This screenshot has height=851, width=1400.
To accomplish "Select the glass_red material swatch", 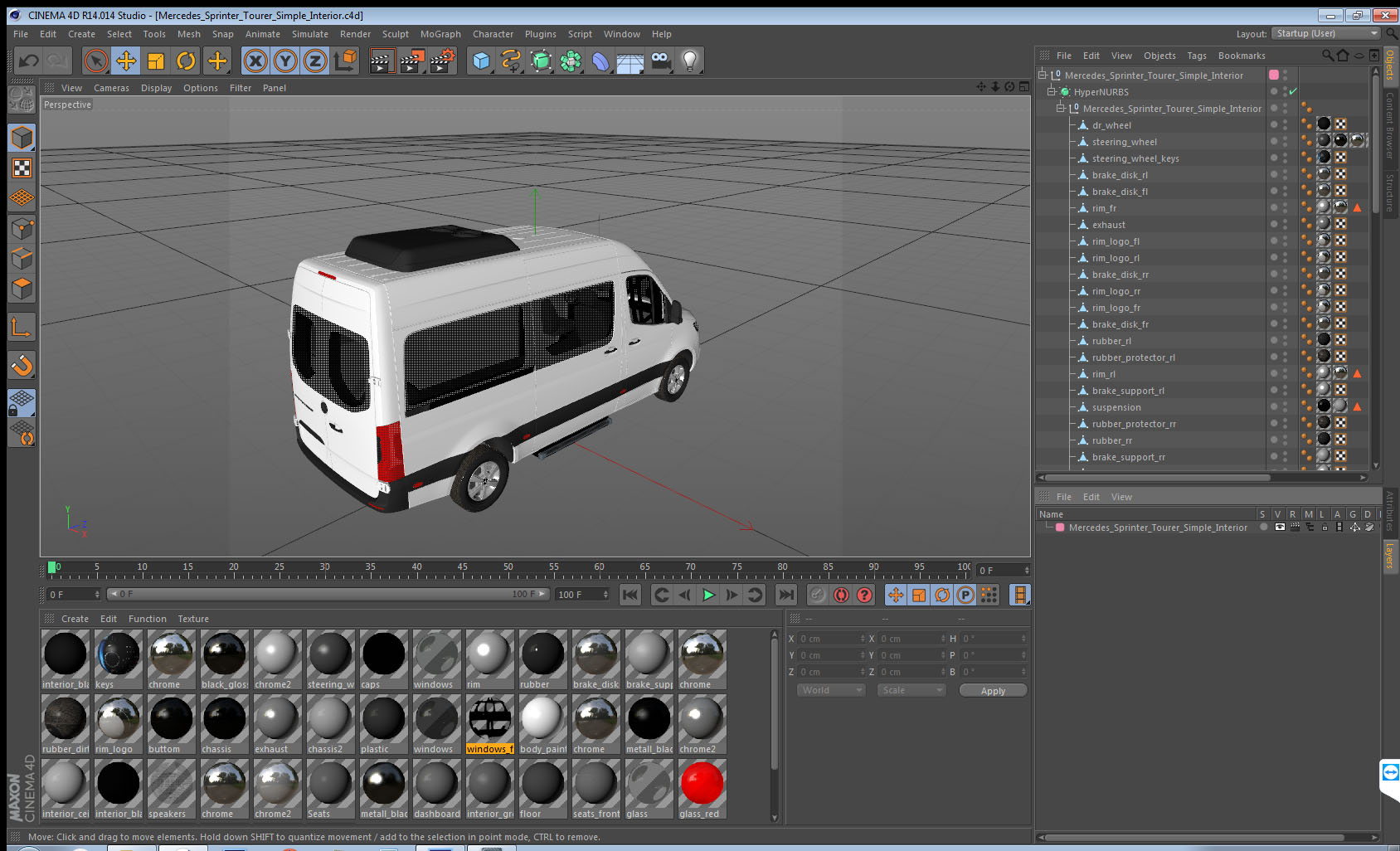I will click(702, 789).
